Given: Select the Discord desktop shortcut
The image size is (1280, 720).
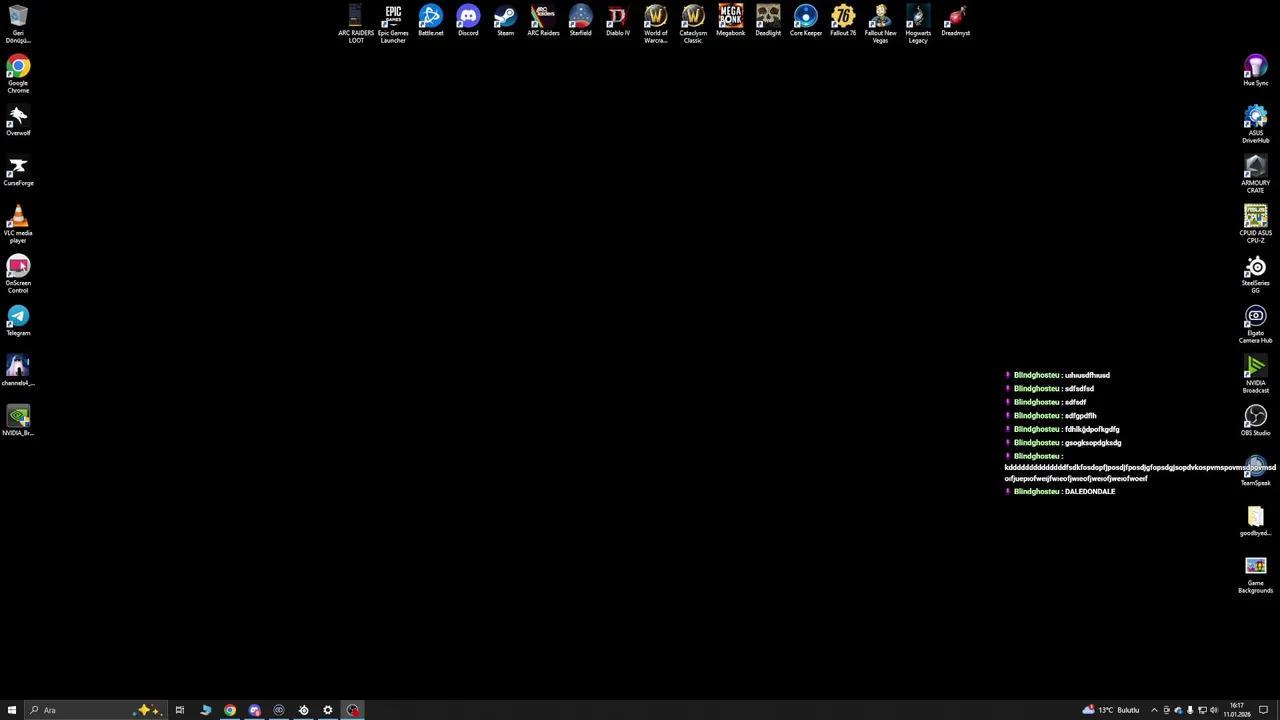Looking at the screenshot, I should (x=468, y=21).
